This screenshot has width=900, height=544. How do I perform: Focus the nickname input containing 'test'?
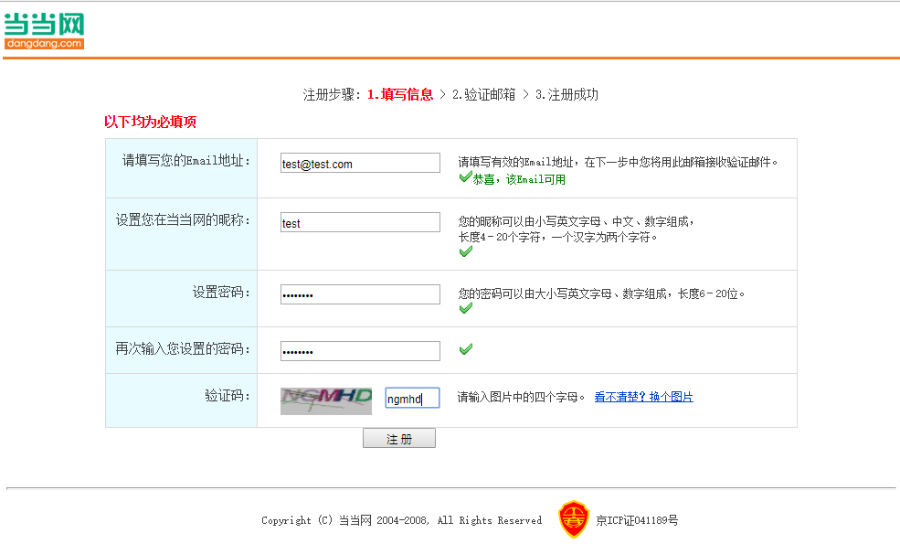(360, 223)
